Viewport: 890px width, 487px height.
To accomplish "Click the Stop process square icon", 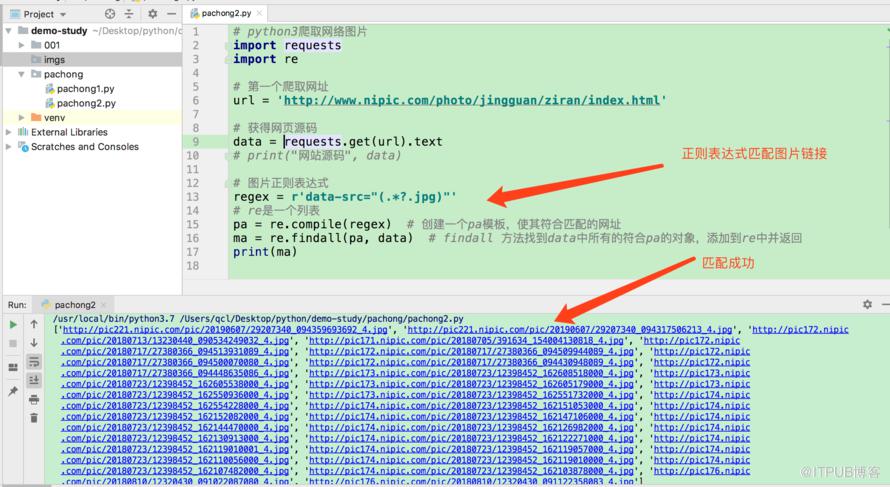I will (12, 344).
